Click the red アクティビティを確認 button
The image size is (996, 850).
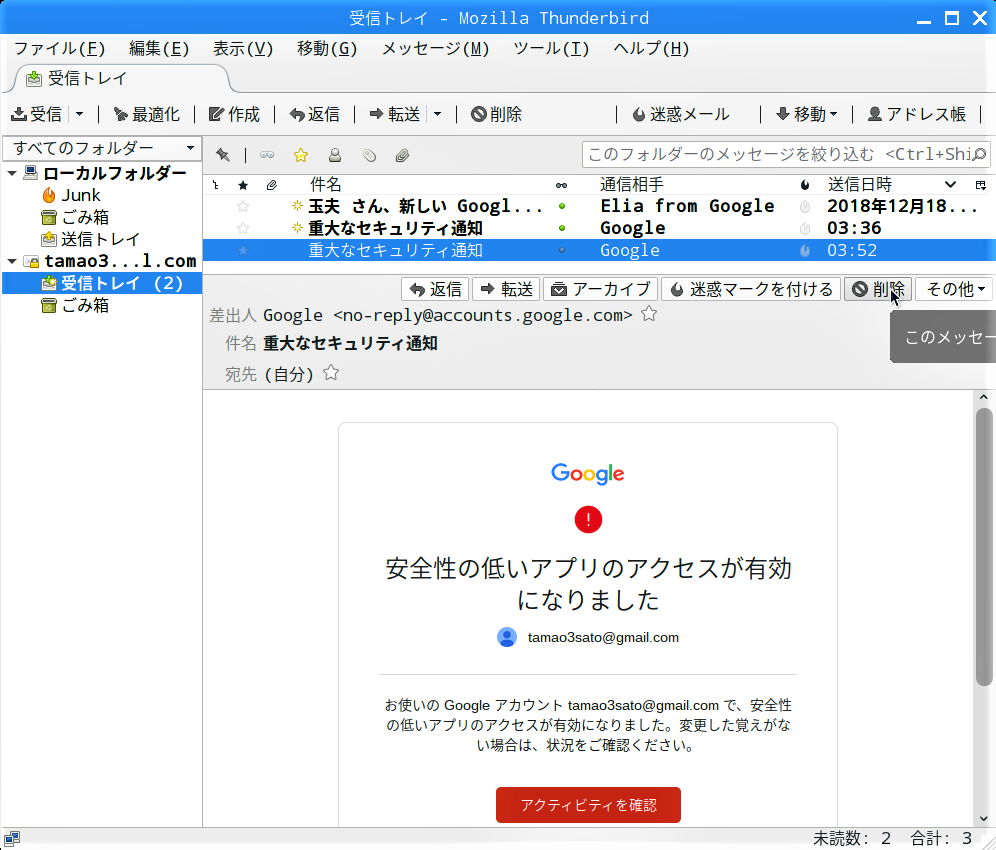(588, 805)
